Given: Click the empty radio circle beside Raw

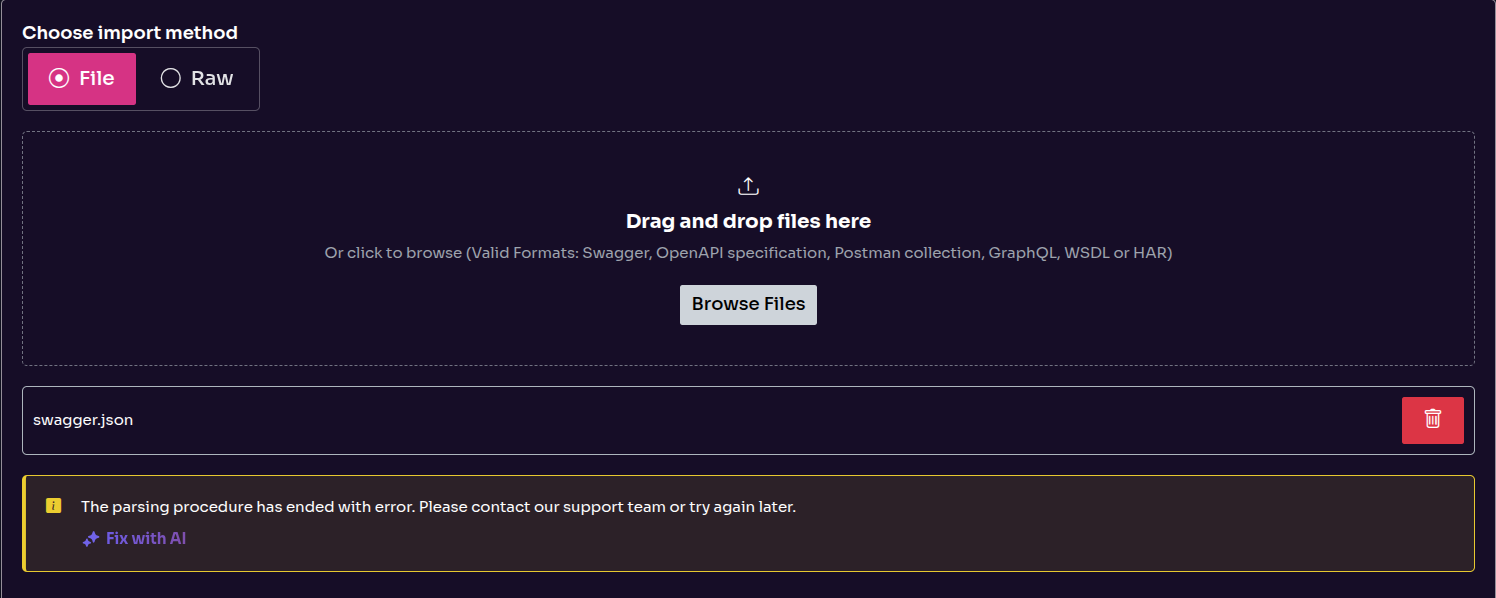Looking at the screenshot, I should pos(171,79).
